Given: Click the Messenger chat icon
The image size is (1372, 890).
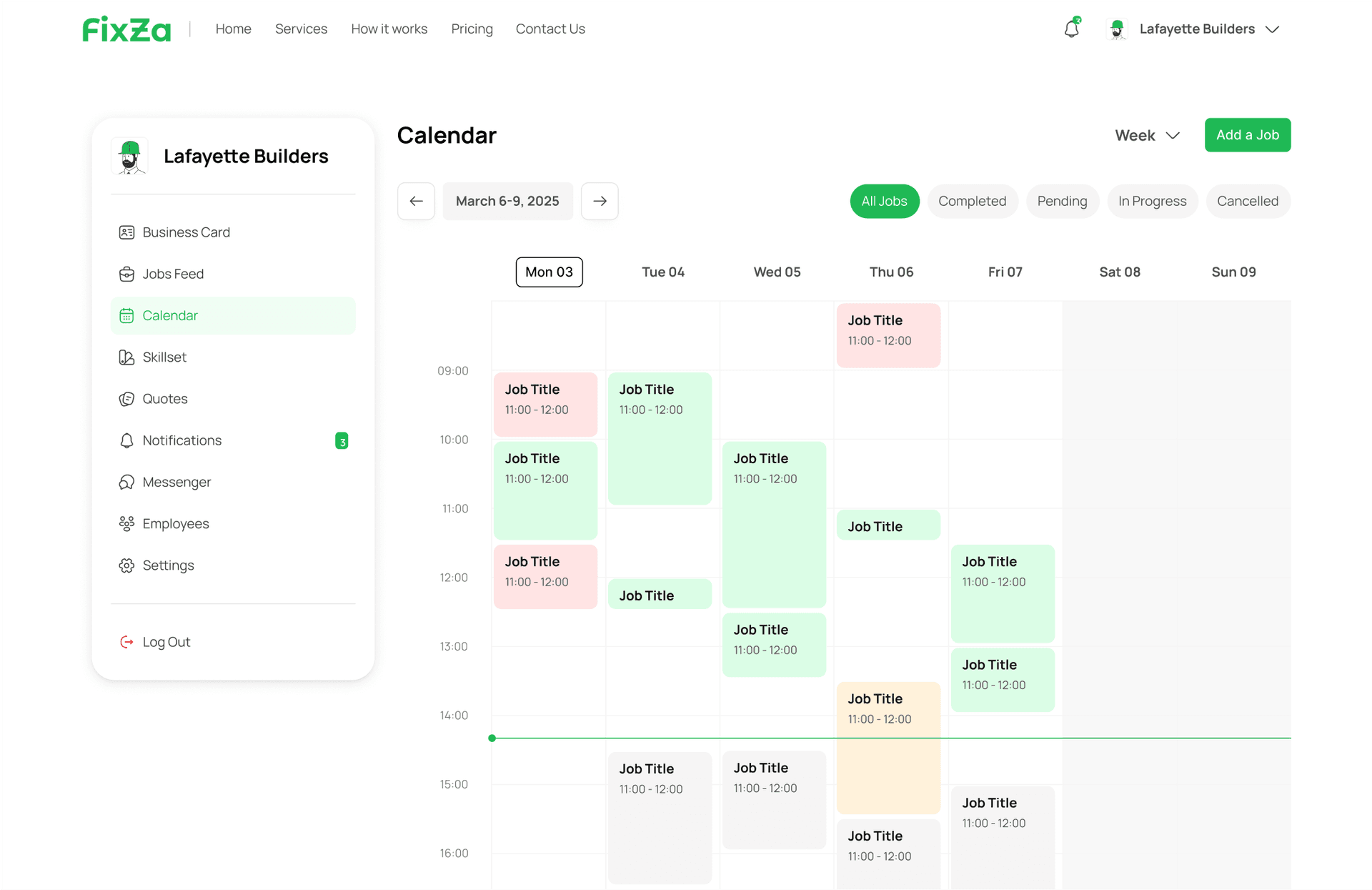Looking at the screenshot, I should pos(126,482).
